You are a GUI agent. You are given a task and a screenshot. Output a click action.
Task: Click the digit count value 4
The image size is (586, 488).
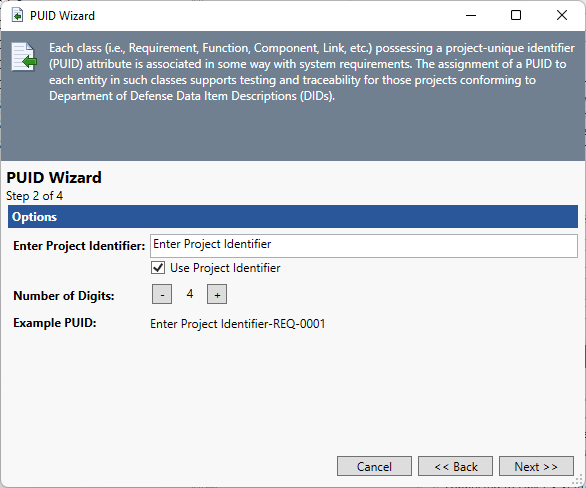(190, 294)
